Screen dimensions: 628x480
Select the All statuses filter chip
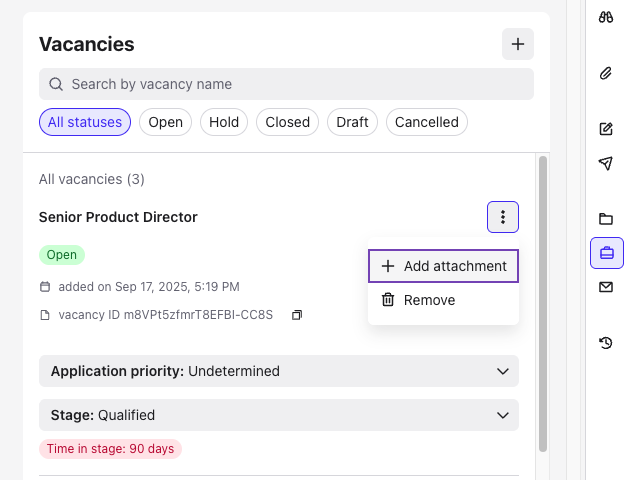pyautogui.click(x=85, y=122)
